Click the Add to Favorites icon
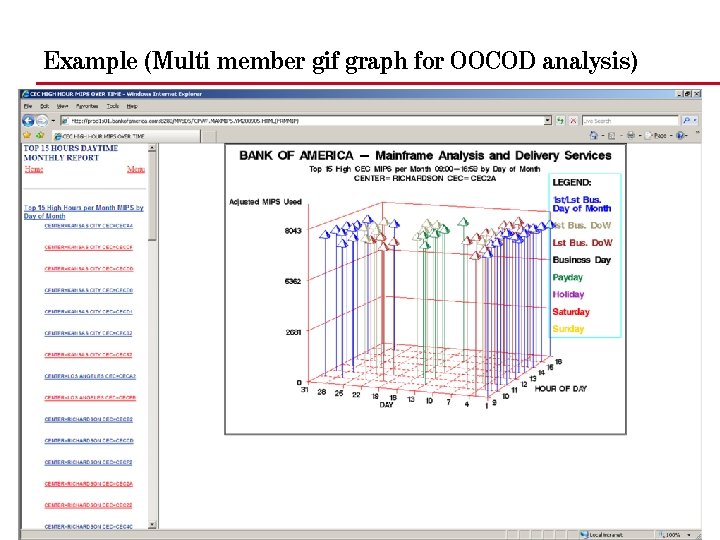This screenshot has height=540, width=720. click(x=40, y=135)
